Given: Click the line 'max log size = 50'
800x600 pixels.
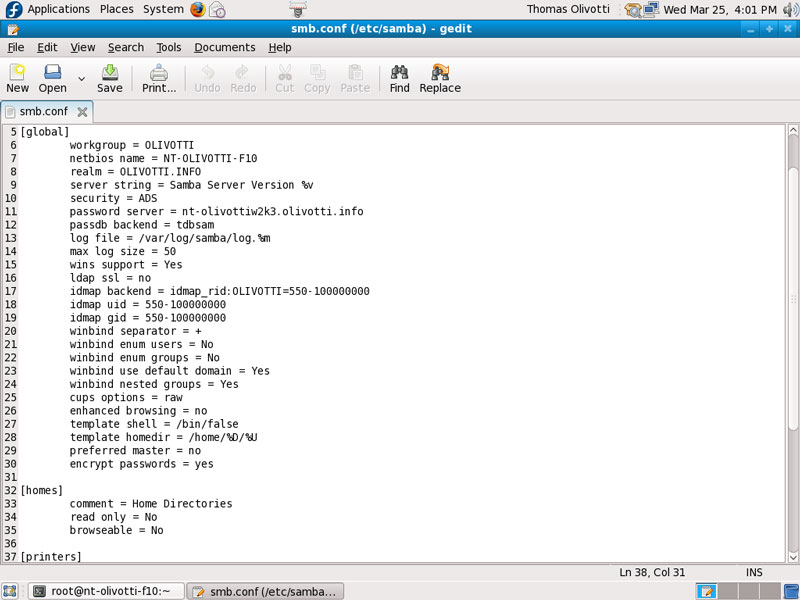Looking at the screenshot, I should pos(122,251).
